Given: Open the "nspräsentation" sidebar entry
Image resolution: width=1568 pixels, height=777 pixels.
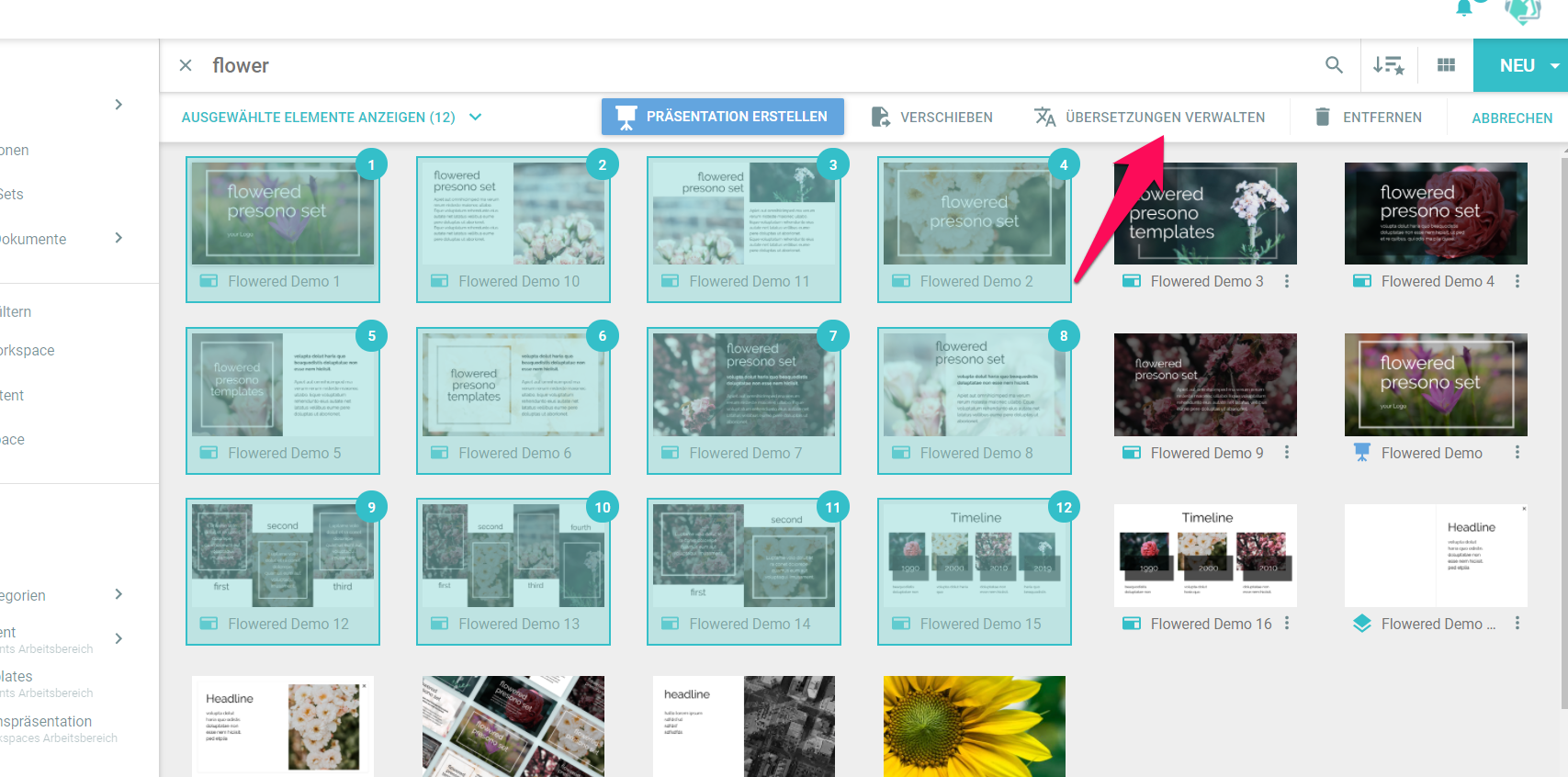Looking at the screenshot, I should click(46, 722).
